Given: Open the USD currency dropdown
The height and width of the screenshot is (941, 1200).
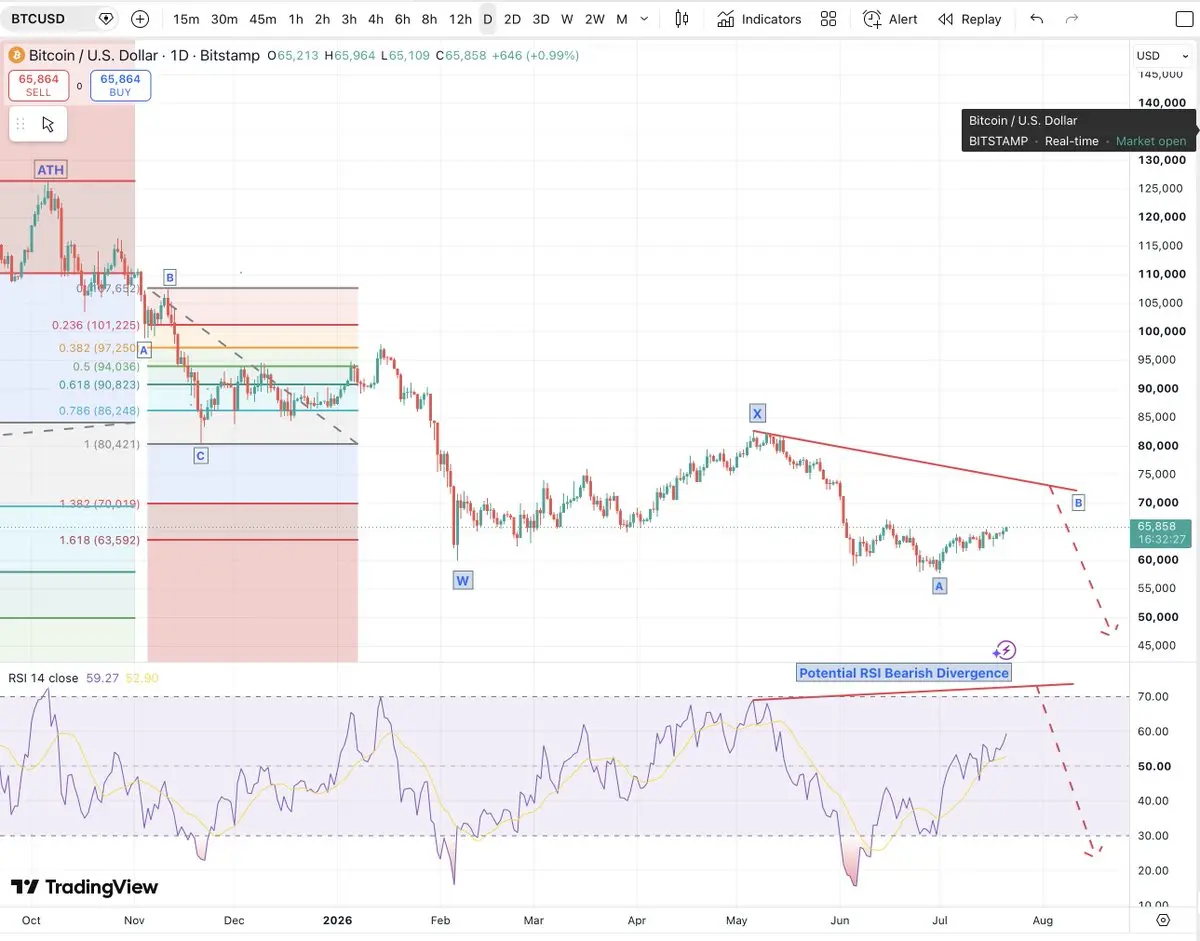Looking at the screenshot, I should (x=1161, y=55).
